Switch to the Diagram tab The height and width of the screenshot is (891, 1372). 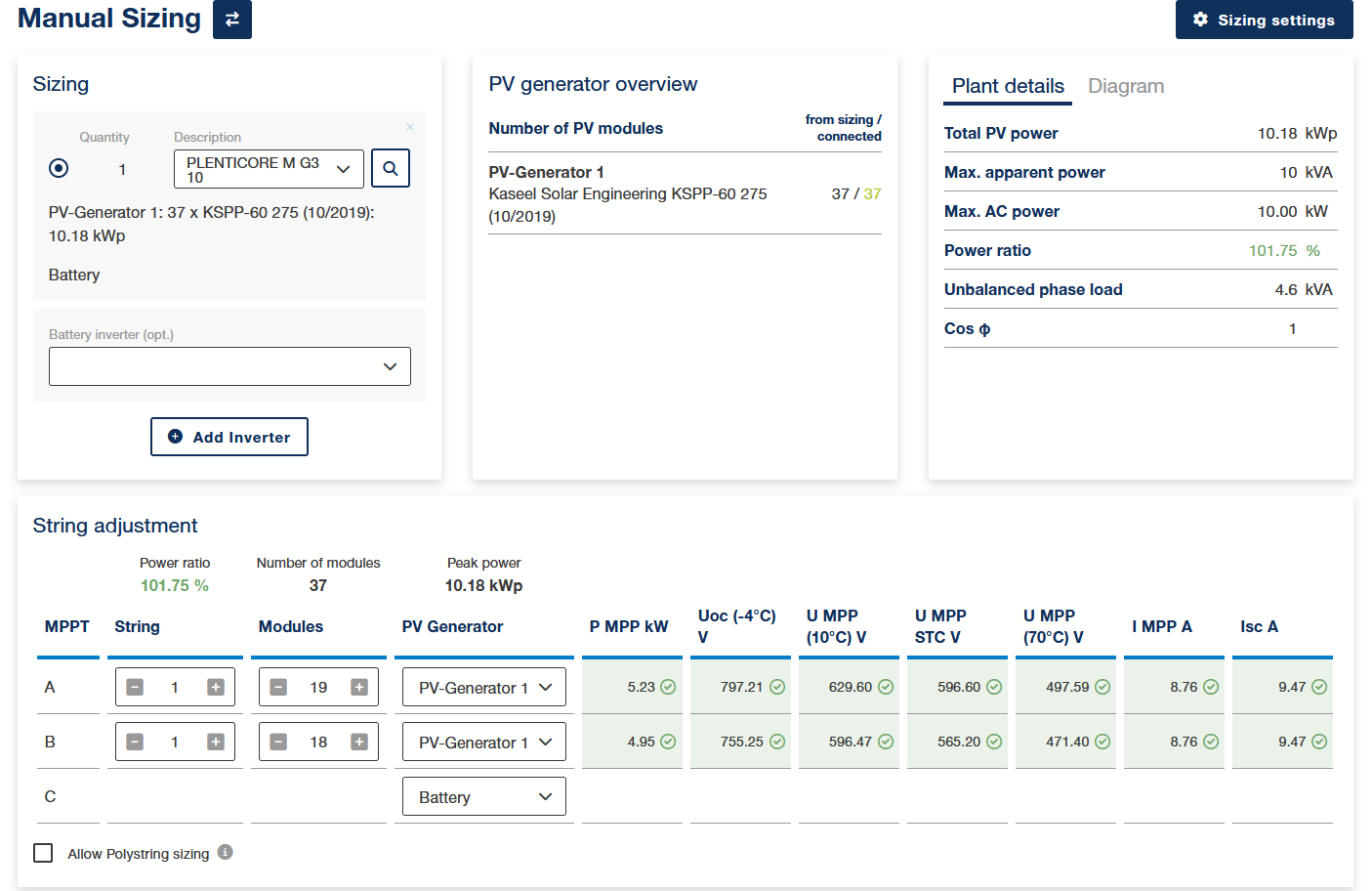[1126, 86]
